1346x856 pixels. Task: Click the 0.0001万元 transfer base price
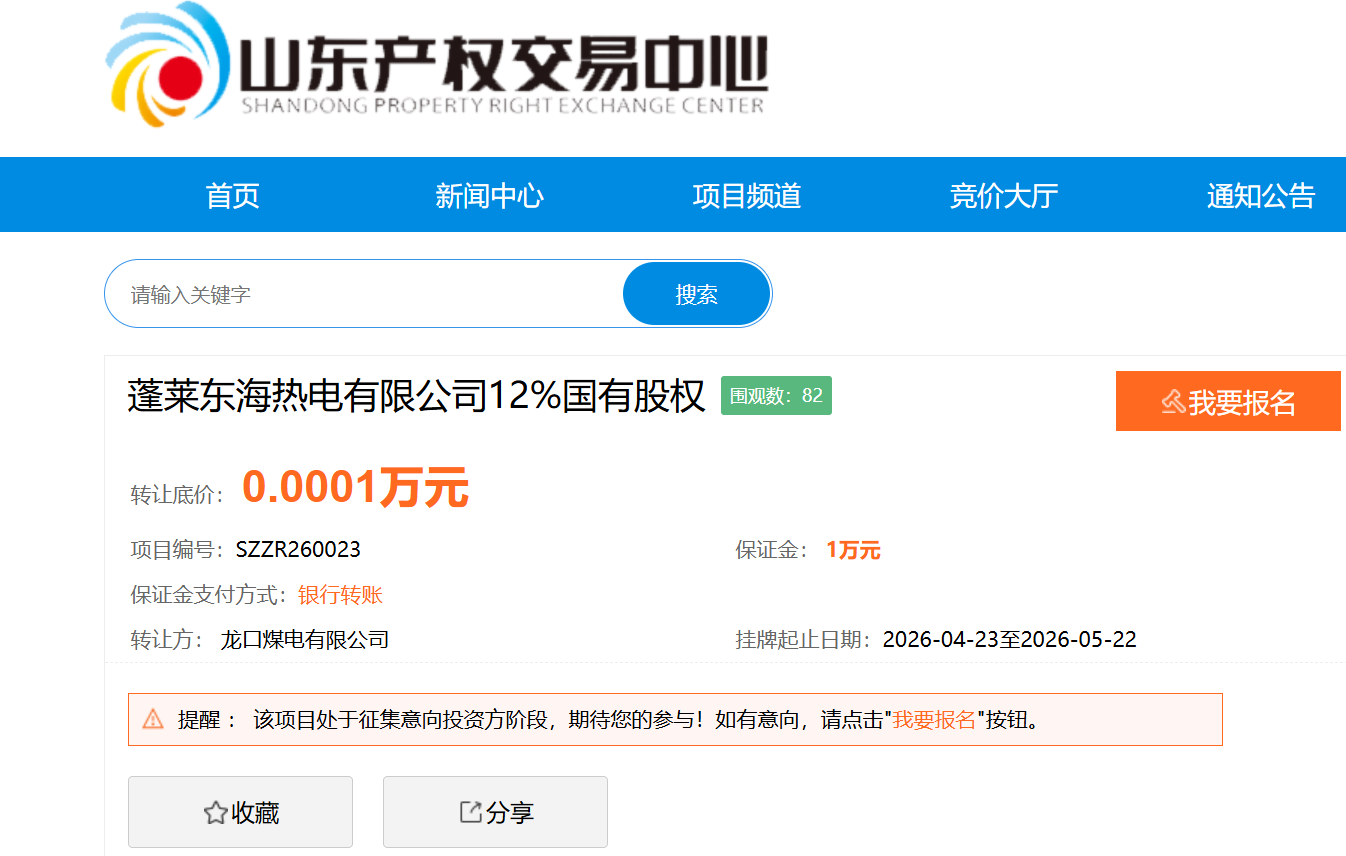click(x=355, y=488)
